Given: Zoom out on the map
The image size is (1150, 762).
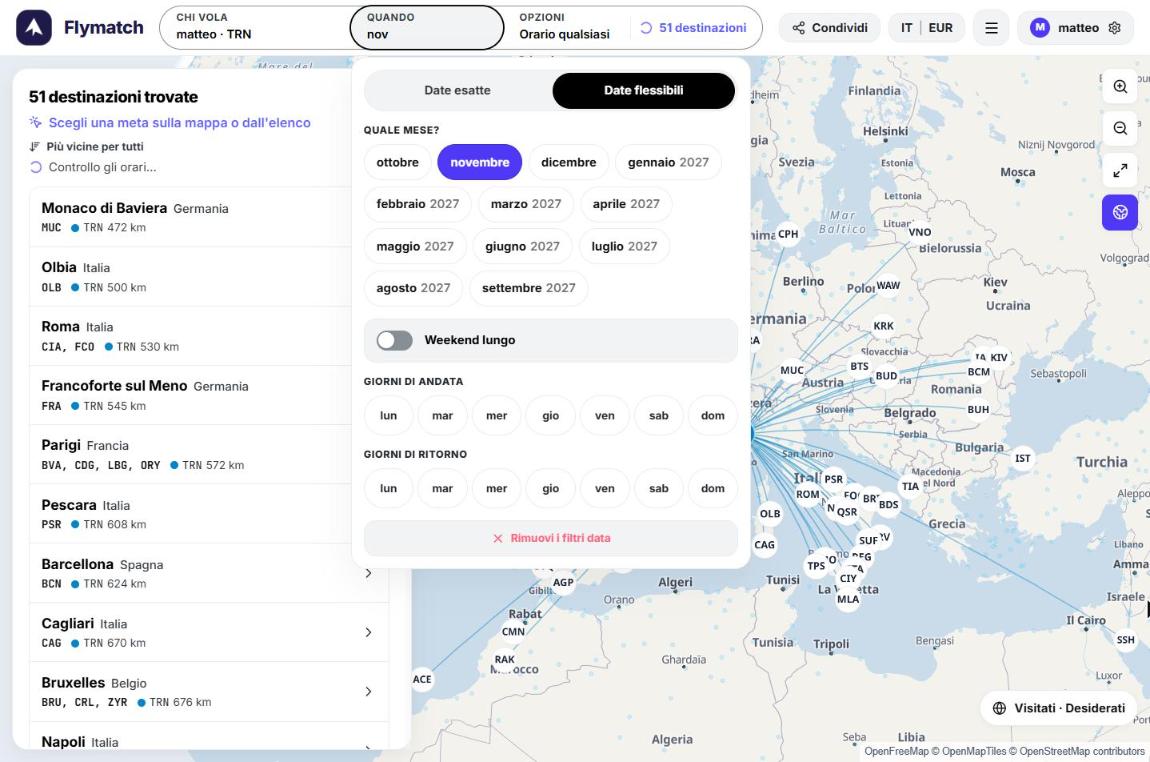Looking at the screenshot, I should [x=1120, y=128].
